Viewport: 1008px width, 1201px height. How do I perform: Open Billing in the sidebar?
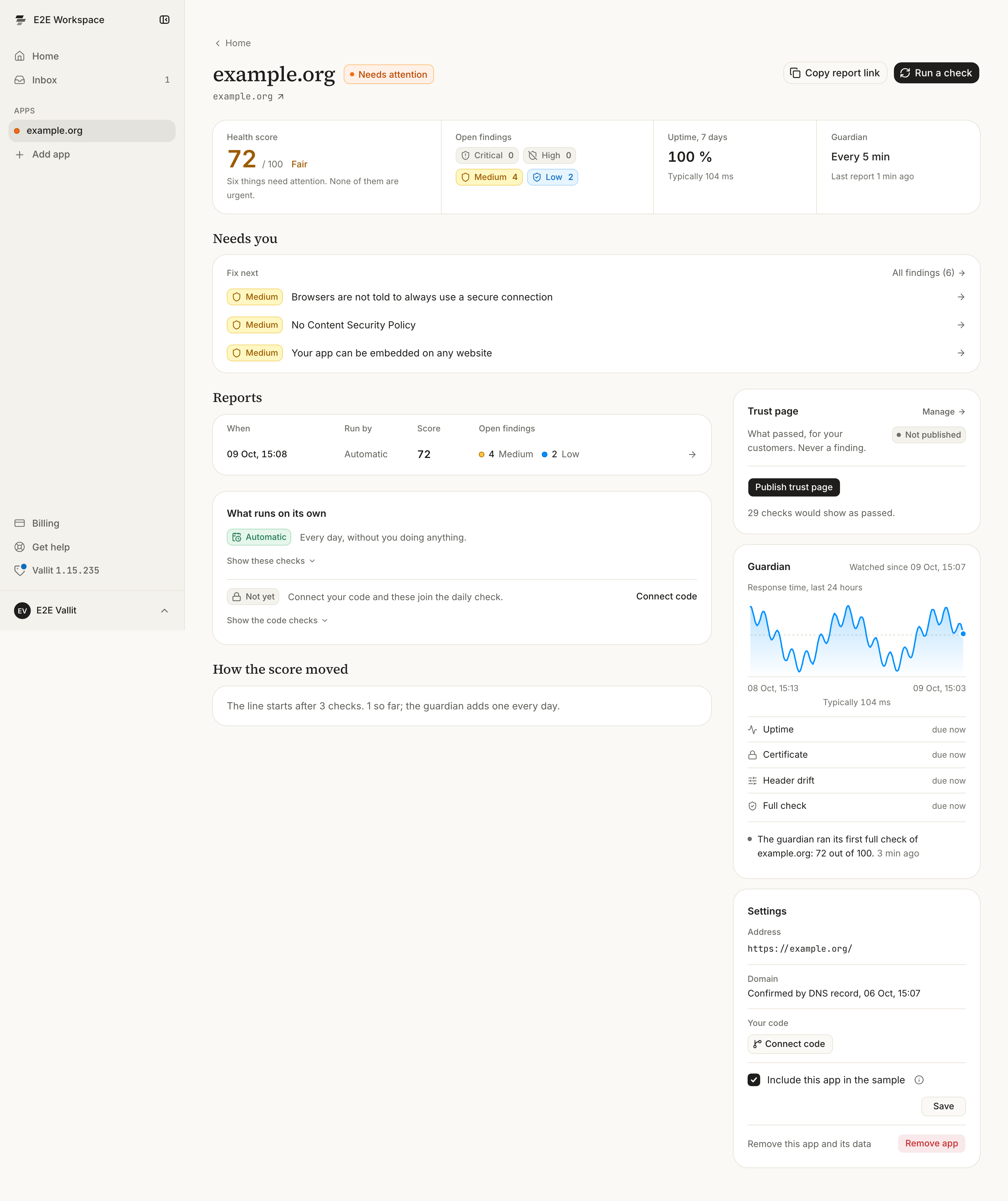pyautogui.click(x=92, y=523)
